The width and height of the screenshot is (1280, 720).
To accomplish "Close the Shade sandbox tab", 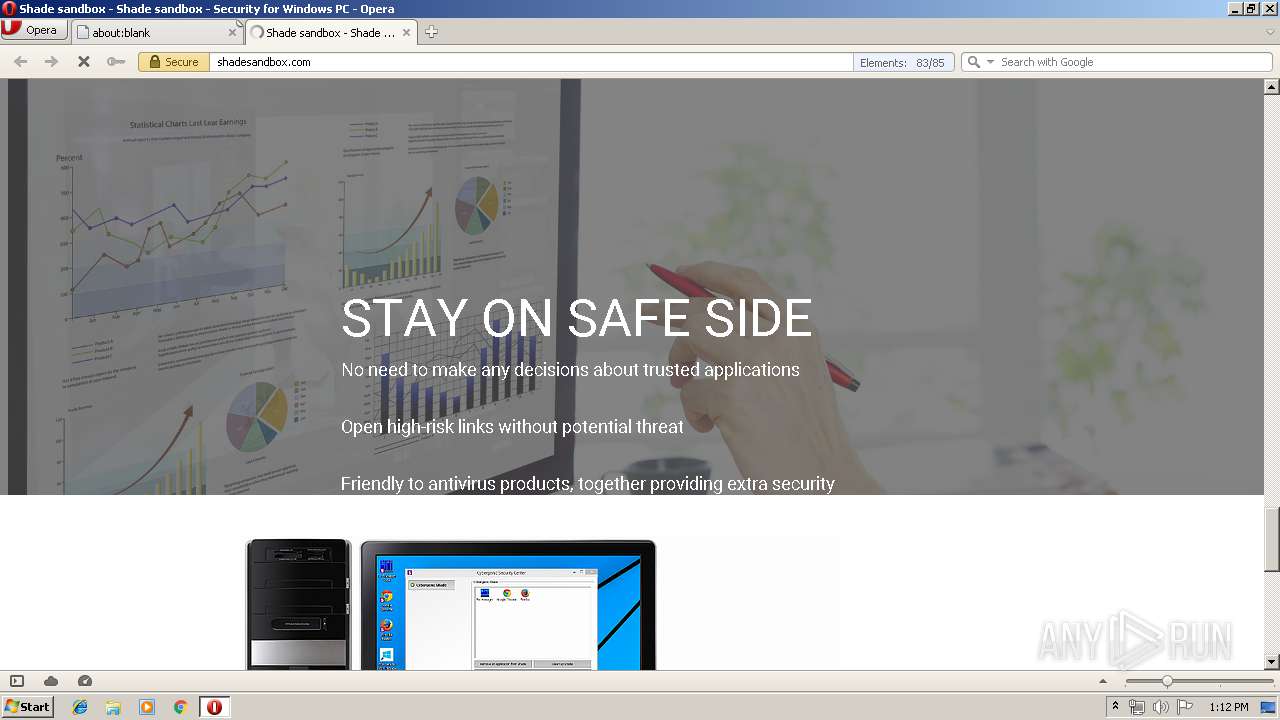I will click(407, 32).
